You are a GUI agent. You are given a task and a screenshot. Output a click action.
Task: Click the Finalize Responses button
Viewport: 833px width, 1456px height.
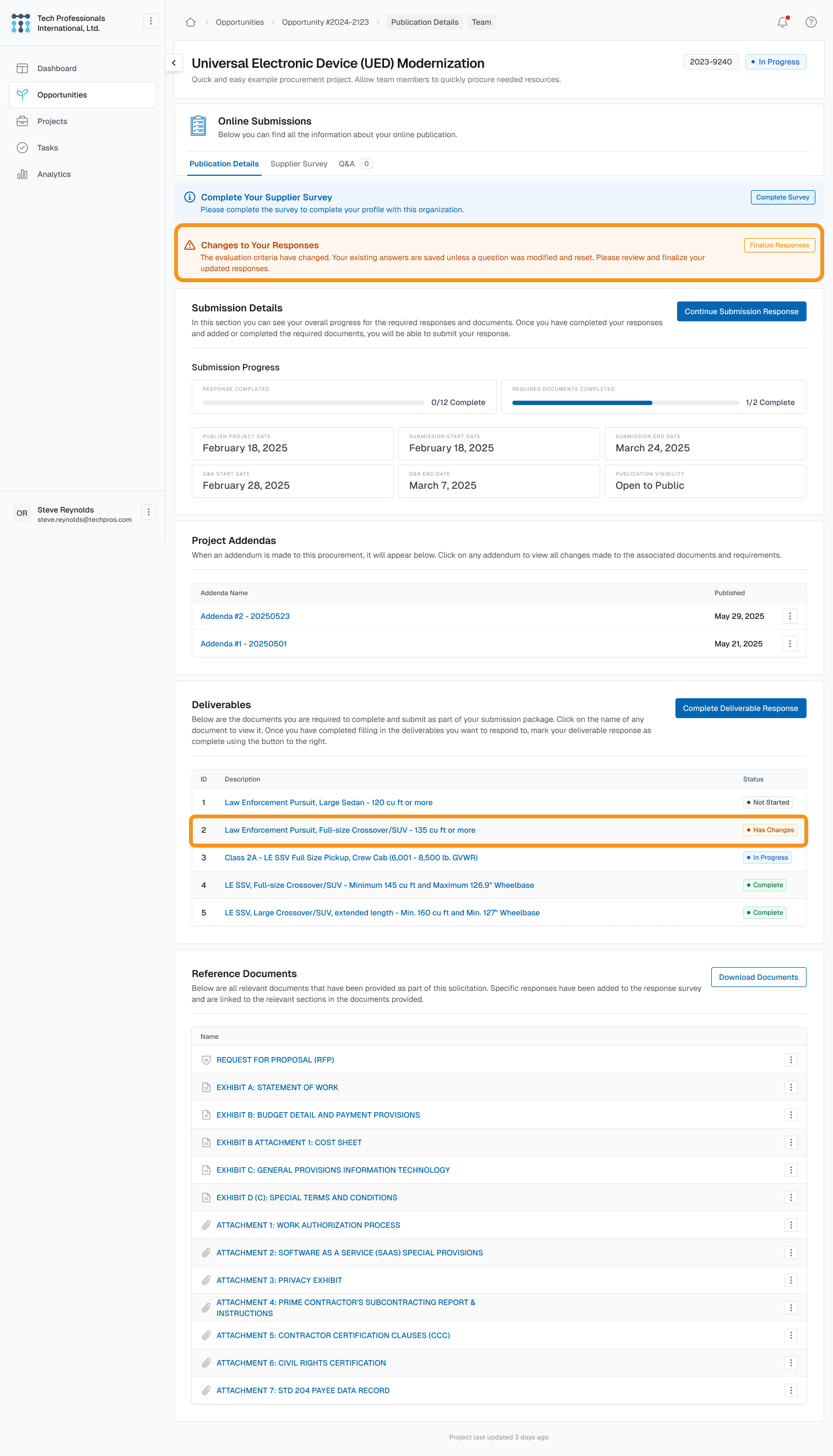tap(778, 245)
